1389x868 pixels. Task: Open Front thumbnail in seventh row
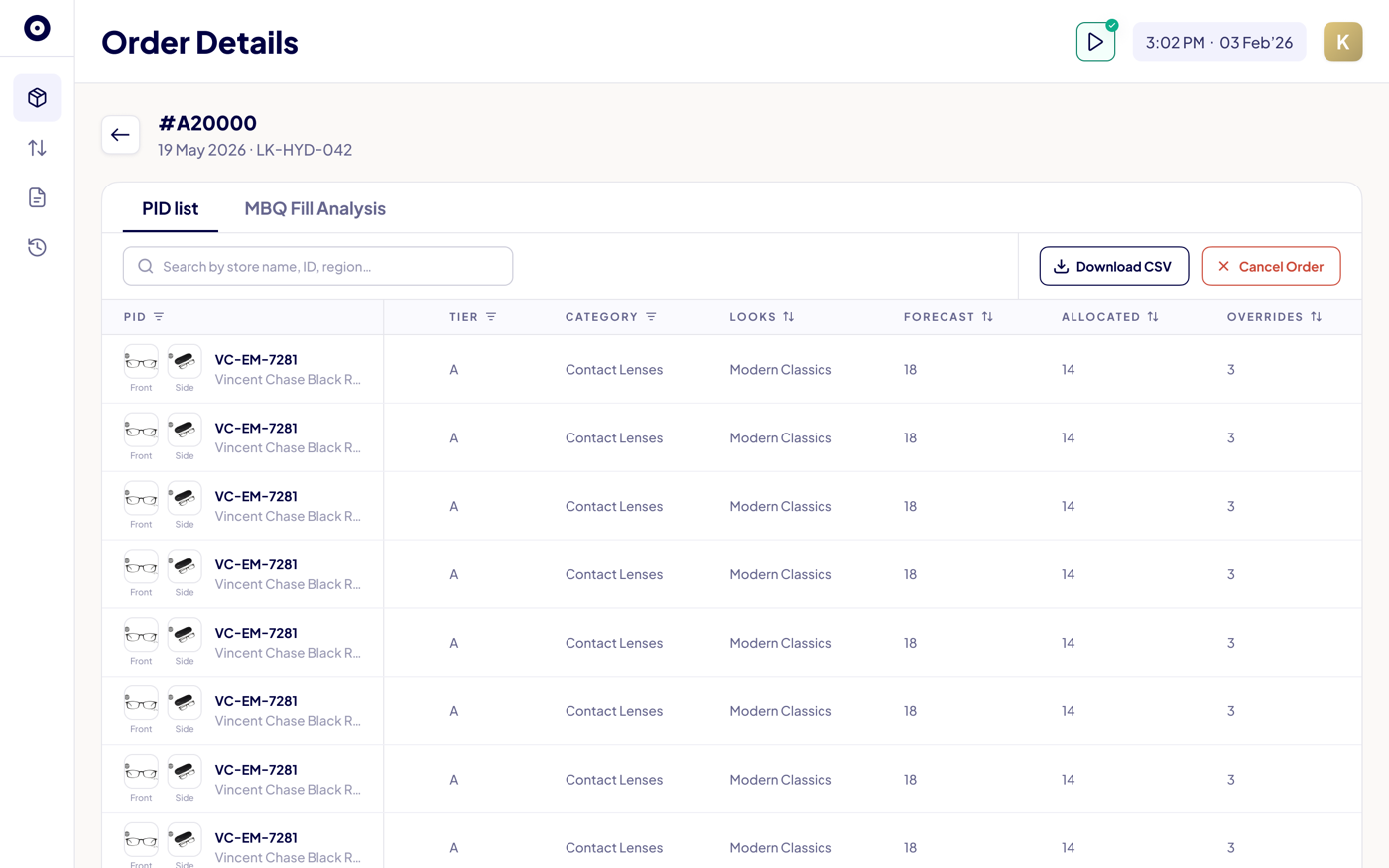(x=141, y=773)
